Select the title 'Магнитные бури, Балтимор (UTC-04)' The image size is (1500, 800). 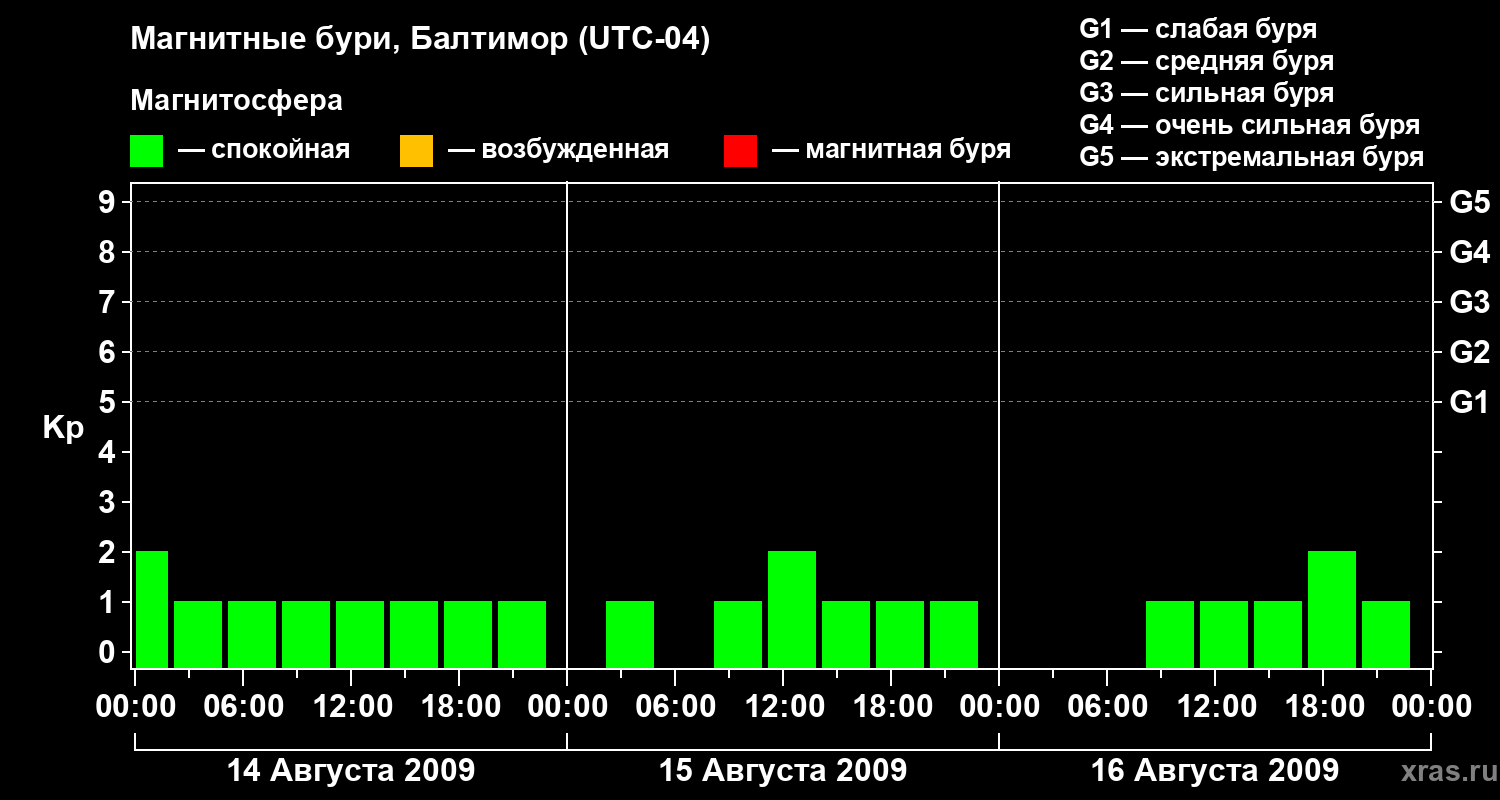(420, 41)
